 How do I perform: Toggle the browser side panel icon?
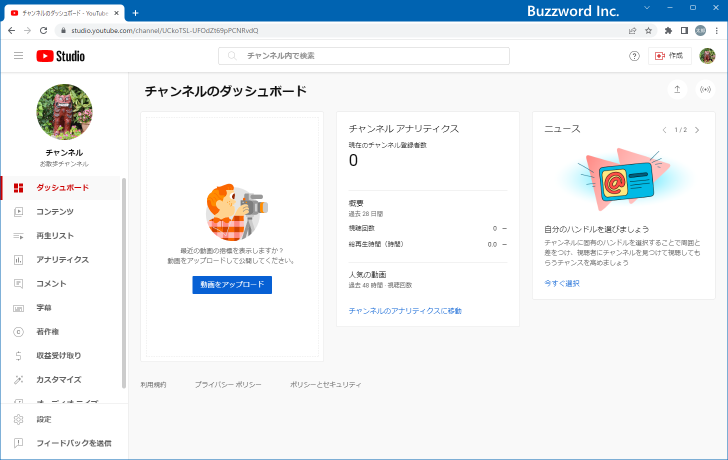coord(684,31)
